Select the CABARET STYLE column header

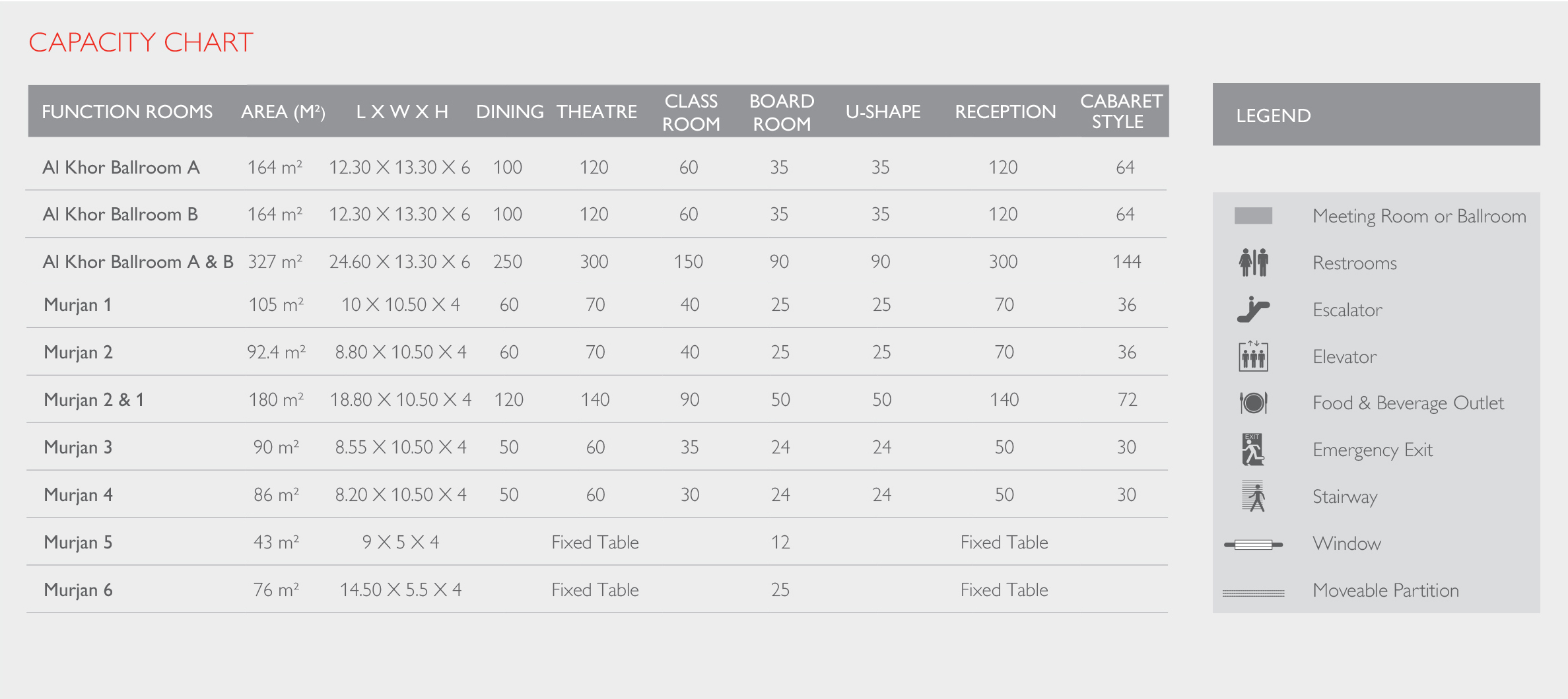click(x=1120, y=111)
